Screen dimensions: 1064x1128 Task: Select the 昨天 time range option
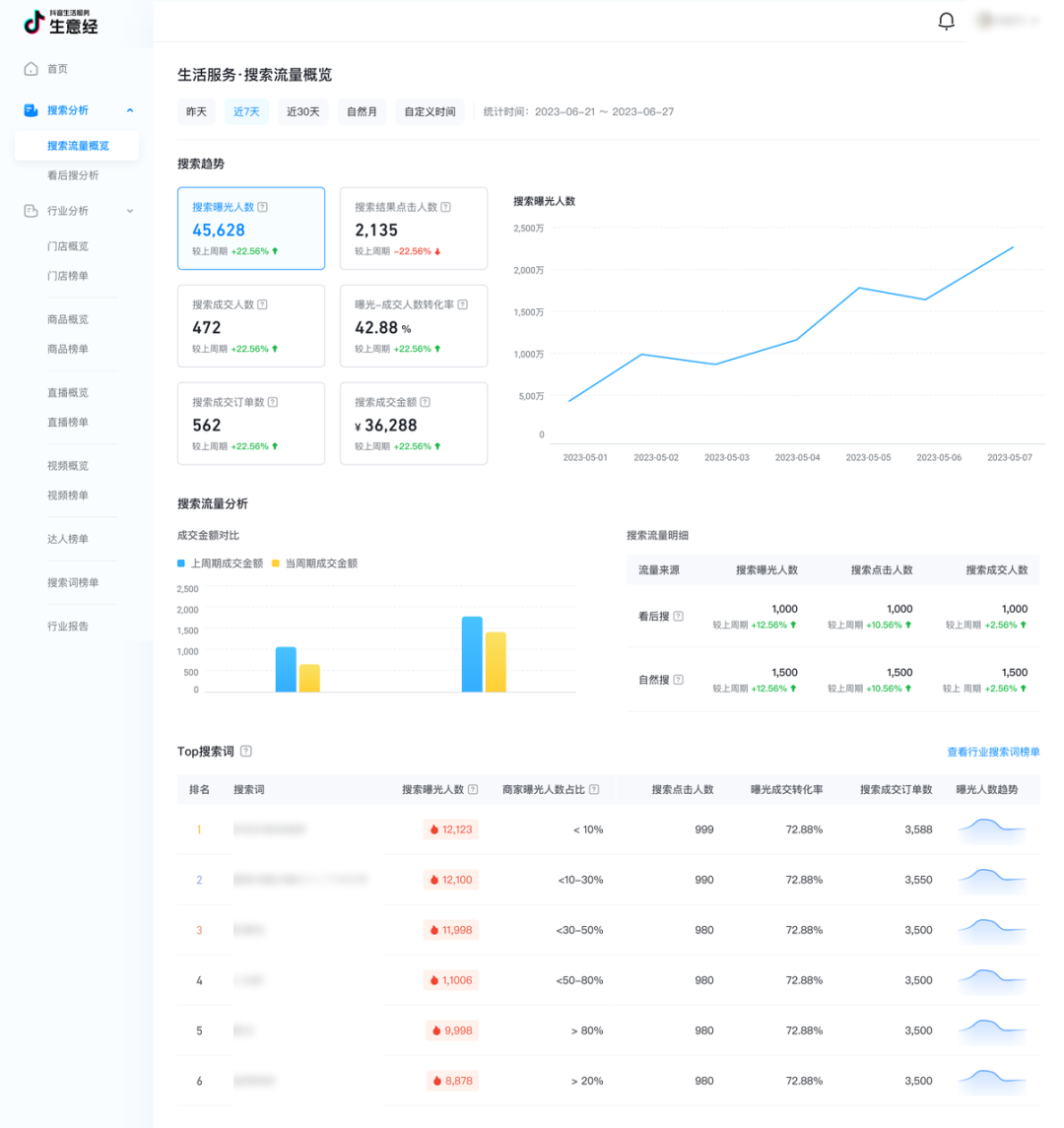click(x=195, y=111)
